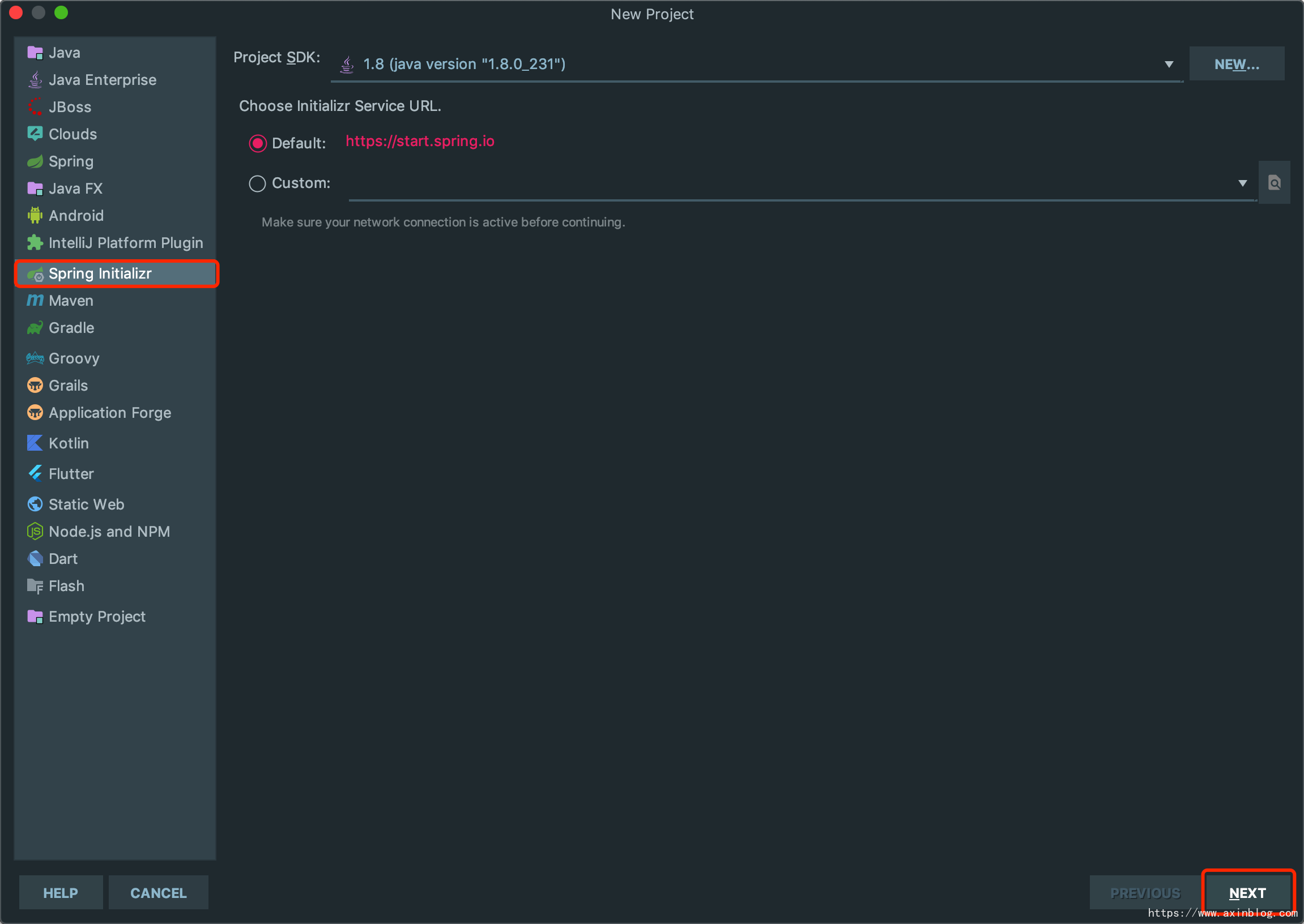This screenshot has height=924, width=1304.
Task: Pick the Flutter logo icon
Action: click(35, 473)
